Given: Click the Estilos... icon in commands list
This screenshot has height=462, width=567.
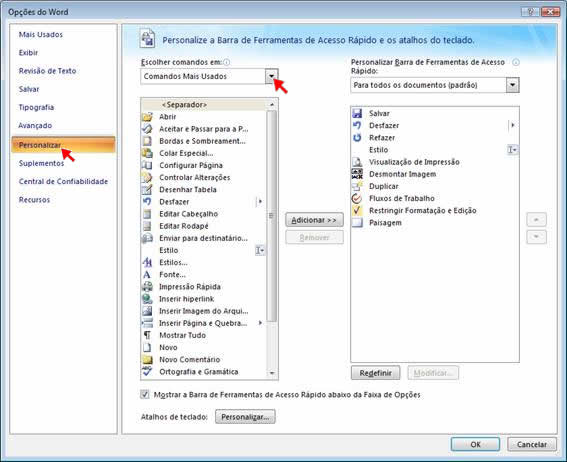Looking at the screenshot, I should point(147,262).
